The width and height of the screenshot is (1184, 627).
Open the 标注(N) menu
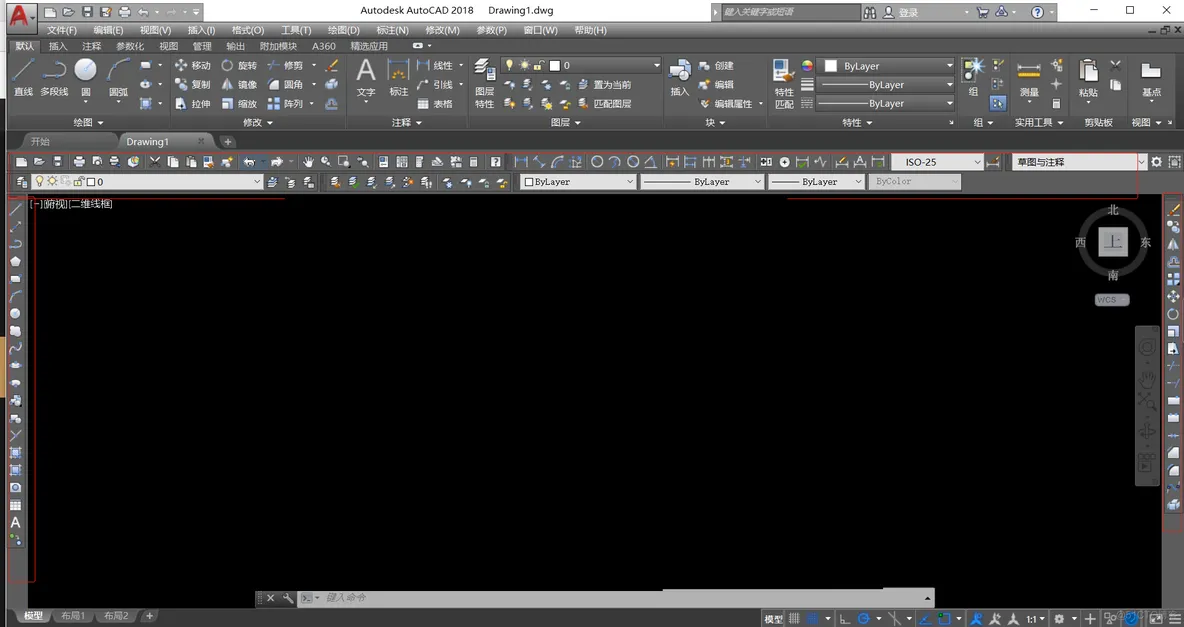pos(392,30)
